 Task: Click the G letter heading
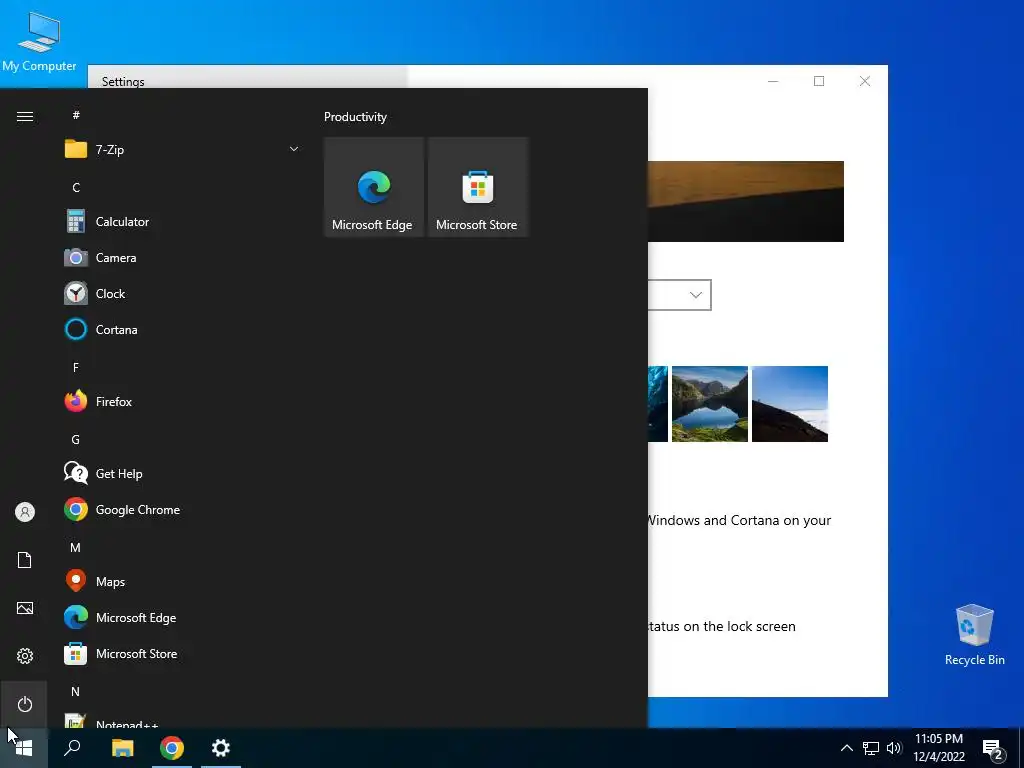pyautogui.click(x=76, y=440)
